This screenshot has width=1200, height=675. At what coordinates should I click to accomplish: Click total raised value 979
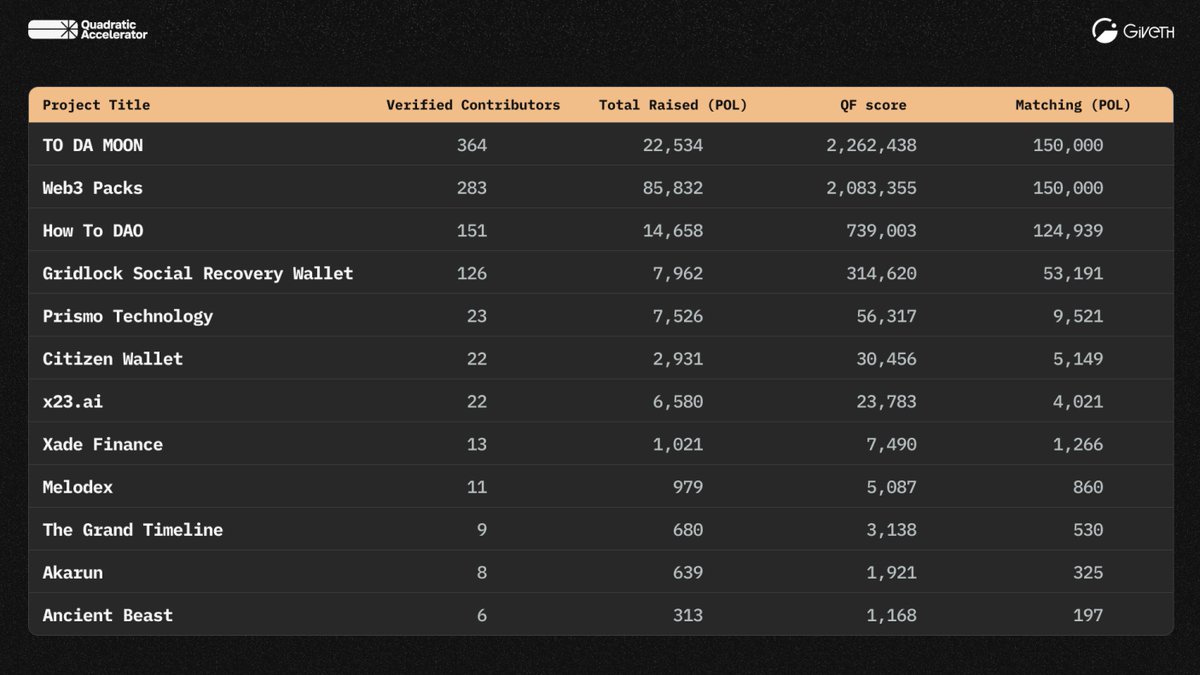(x=688, y=487)
